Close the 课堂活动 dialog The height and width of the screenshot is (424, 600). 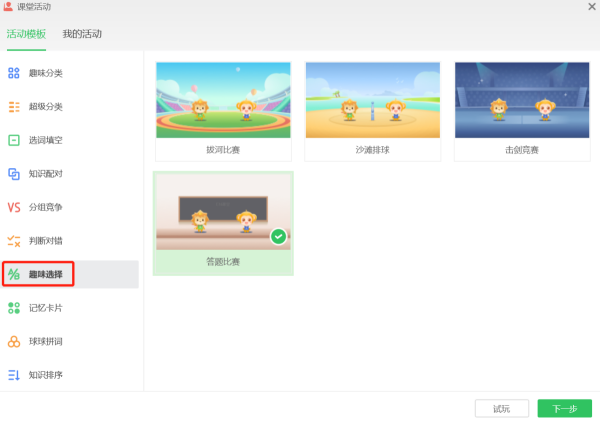click(590, 8)
